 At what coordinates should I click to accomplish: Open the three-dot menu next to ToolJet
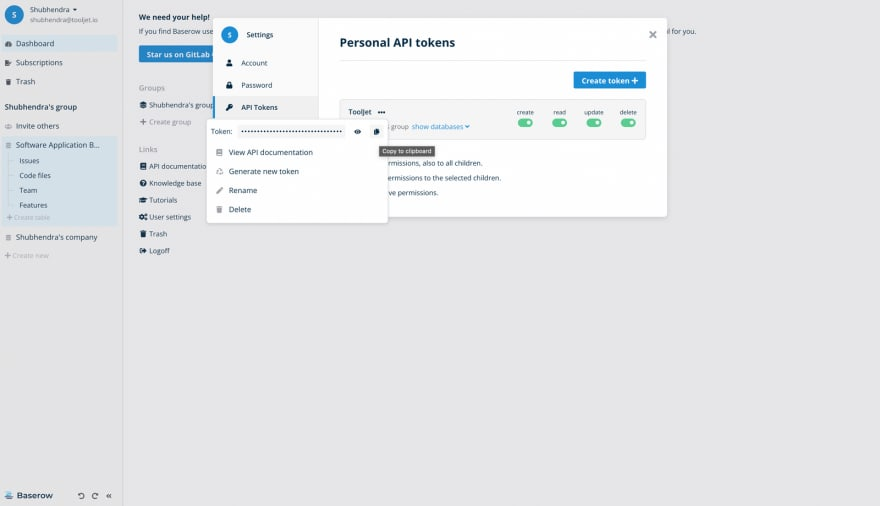pos(382,112)
